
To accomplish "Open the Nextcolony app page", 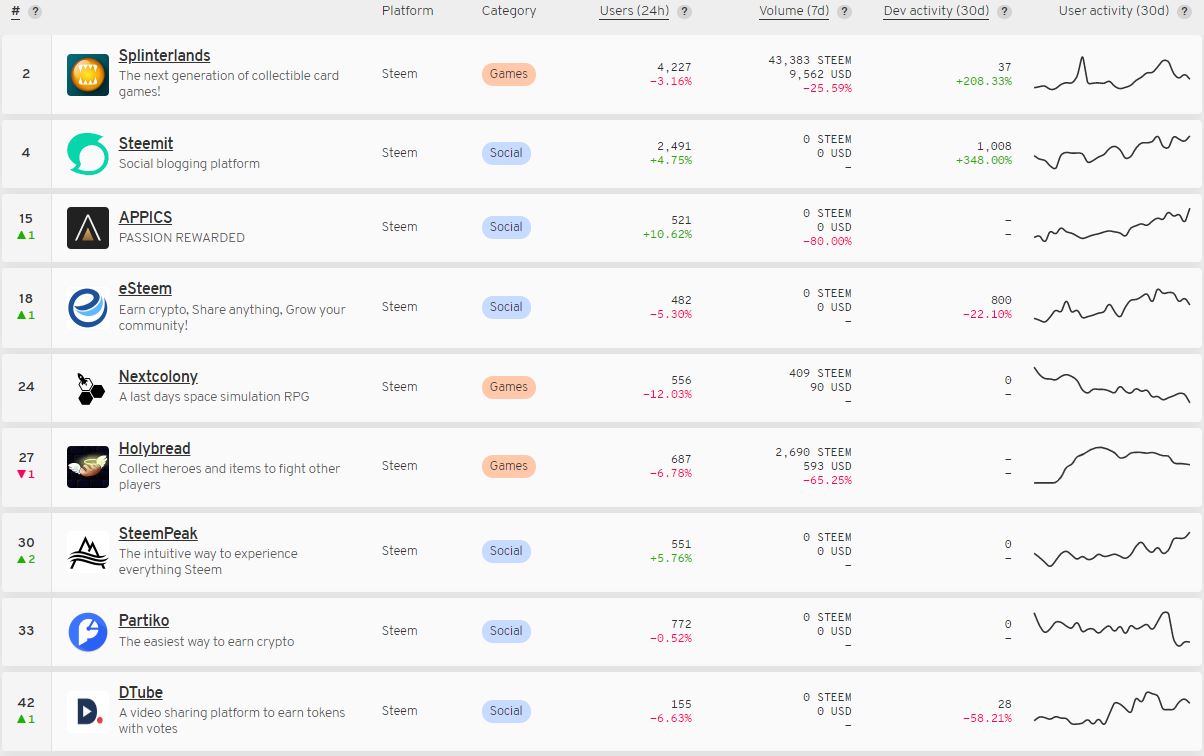I will pyautogui.click(x=158, y=377).
